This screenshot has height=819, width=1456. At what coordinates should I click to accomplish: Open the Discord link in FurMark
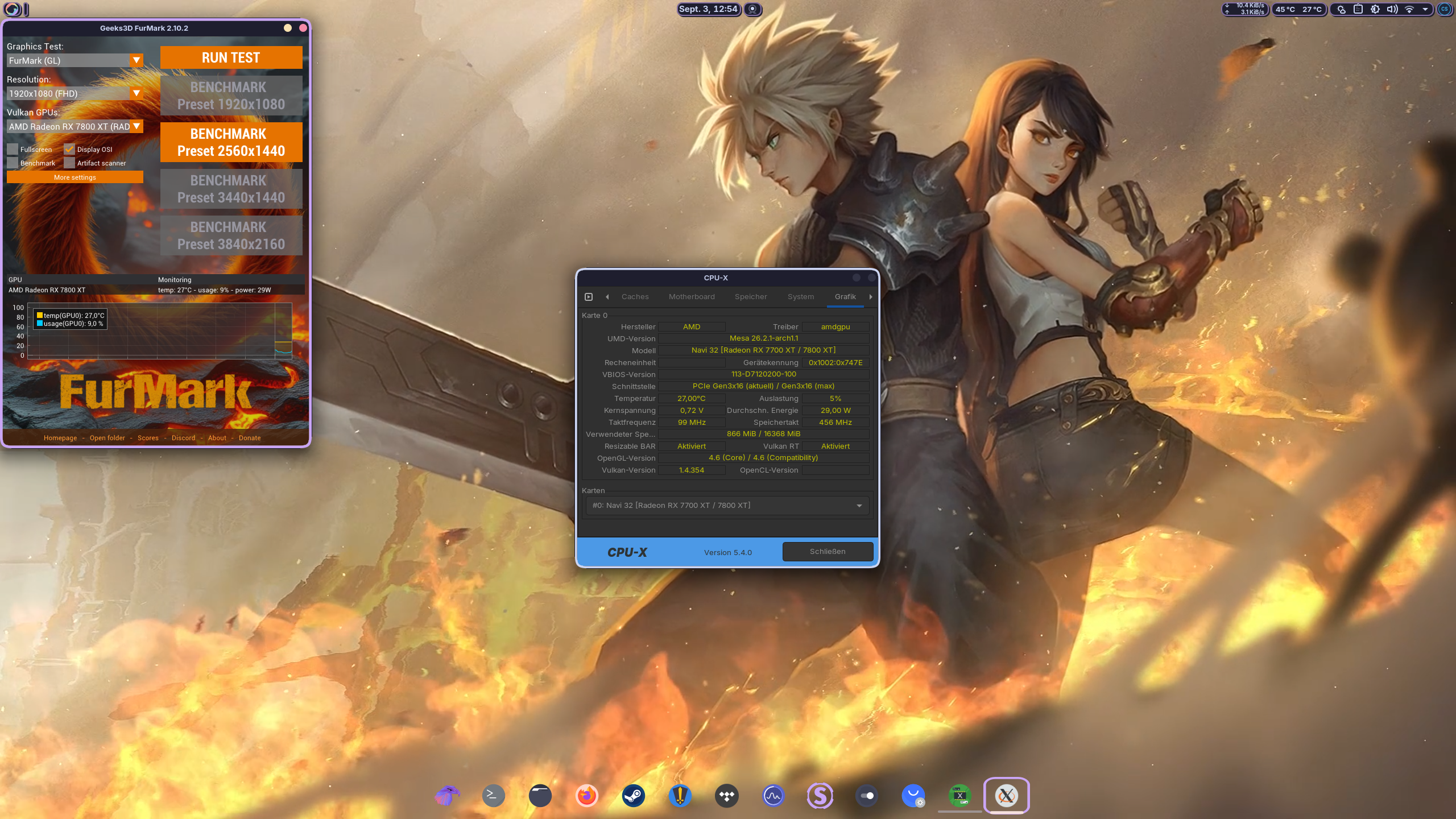(183, 438)
